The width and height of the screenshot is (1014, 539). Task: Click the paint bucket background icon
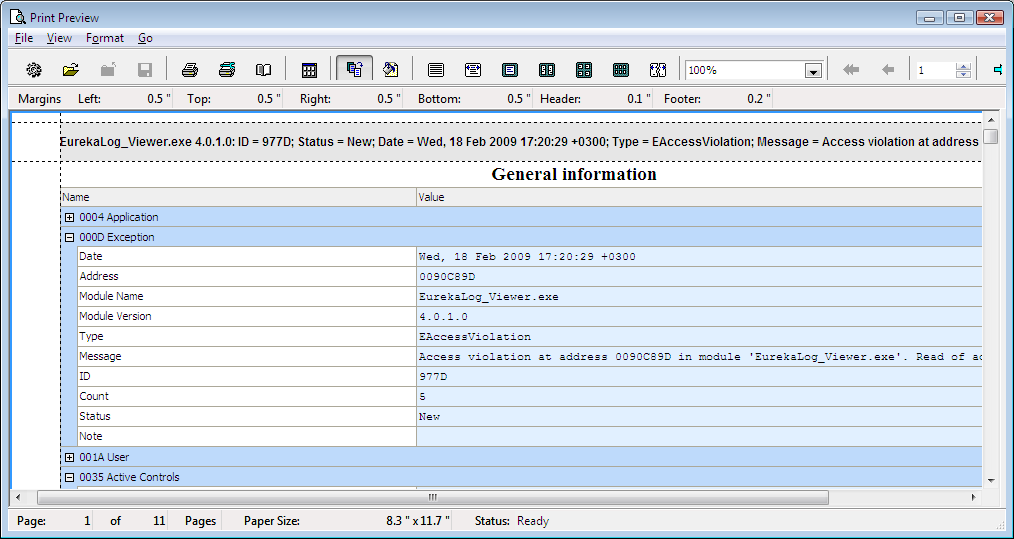tap(391, 70)
